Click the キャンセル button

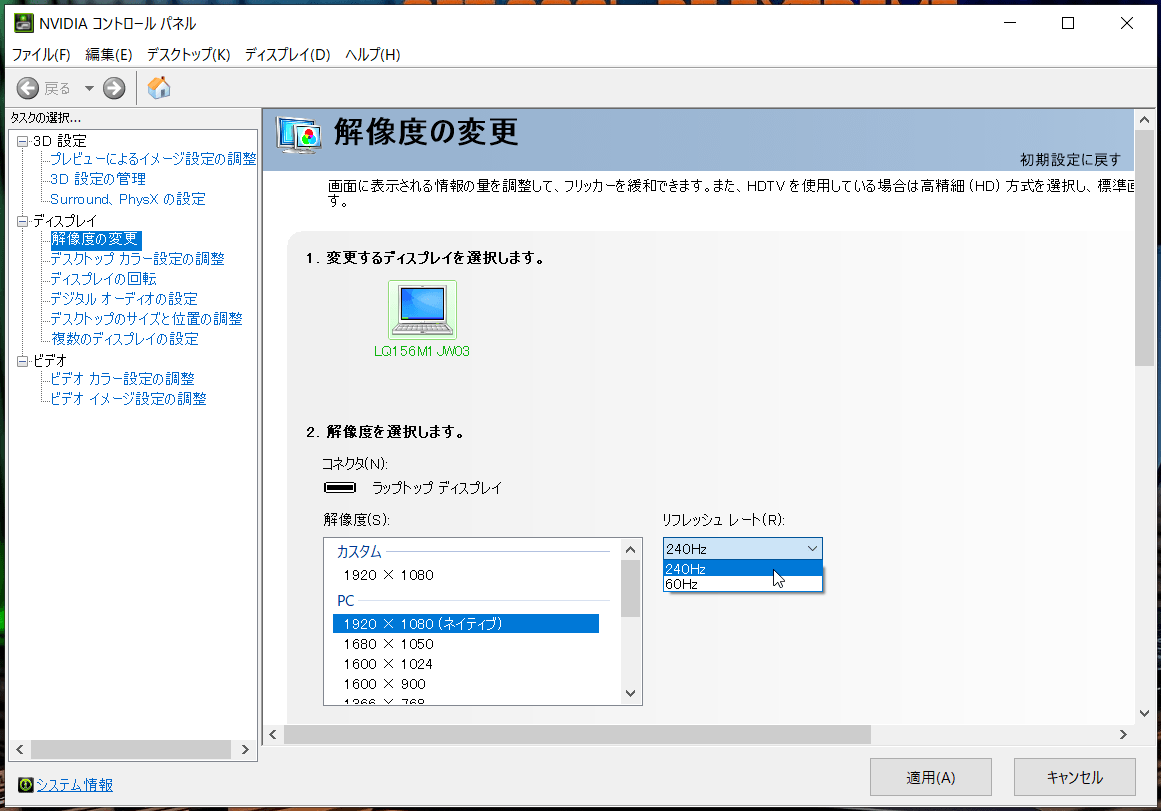tap(1074, 777)
